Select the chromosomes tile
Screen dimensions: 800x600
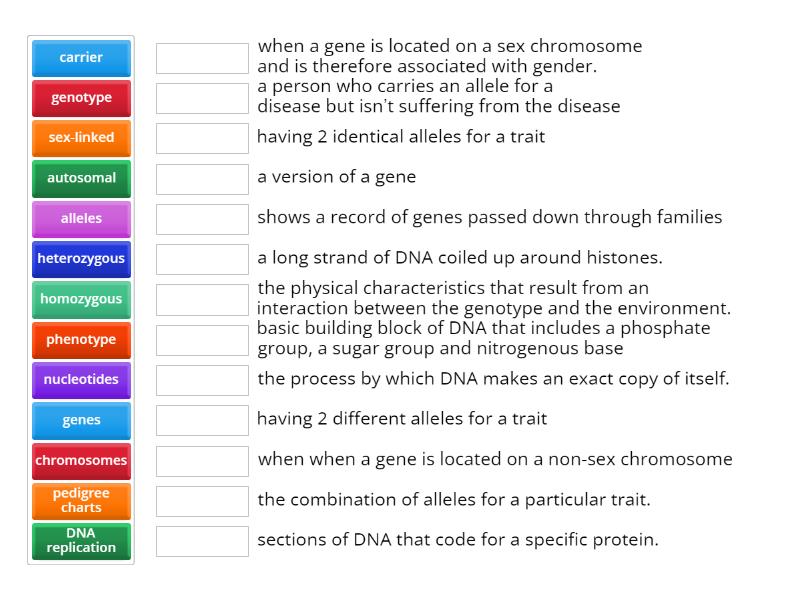(80, 460)
